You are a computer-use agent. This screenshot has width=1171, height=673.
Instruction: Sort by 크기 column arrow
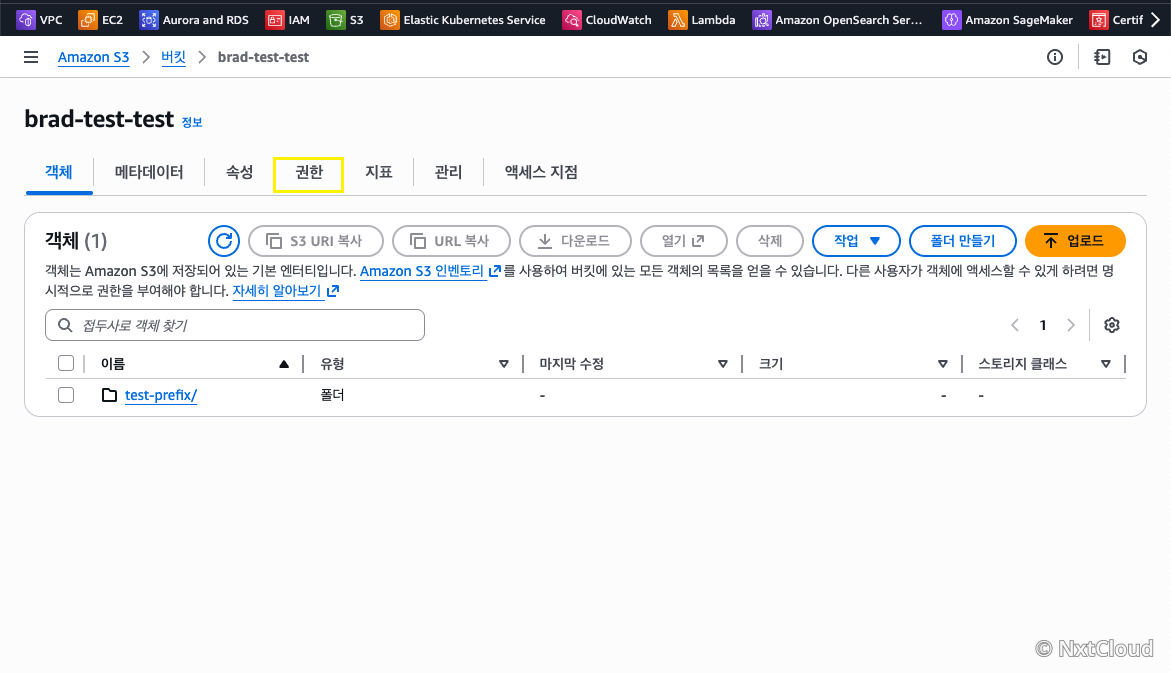pyautogui.click(x=942, y=364)
